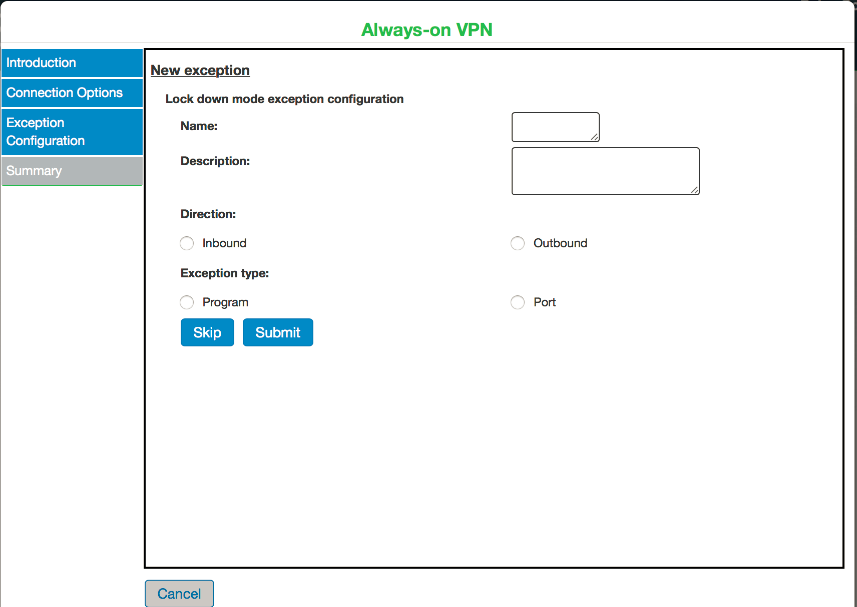The height and width of the screenshot is (607, 857).
Task: Click the green Always-on VPN title
Action: [427, 30]
